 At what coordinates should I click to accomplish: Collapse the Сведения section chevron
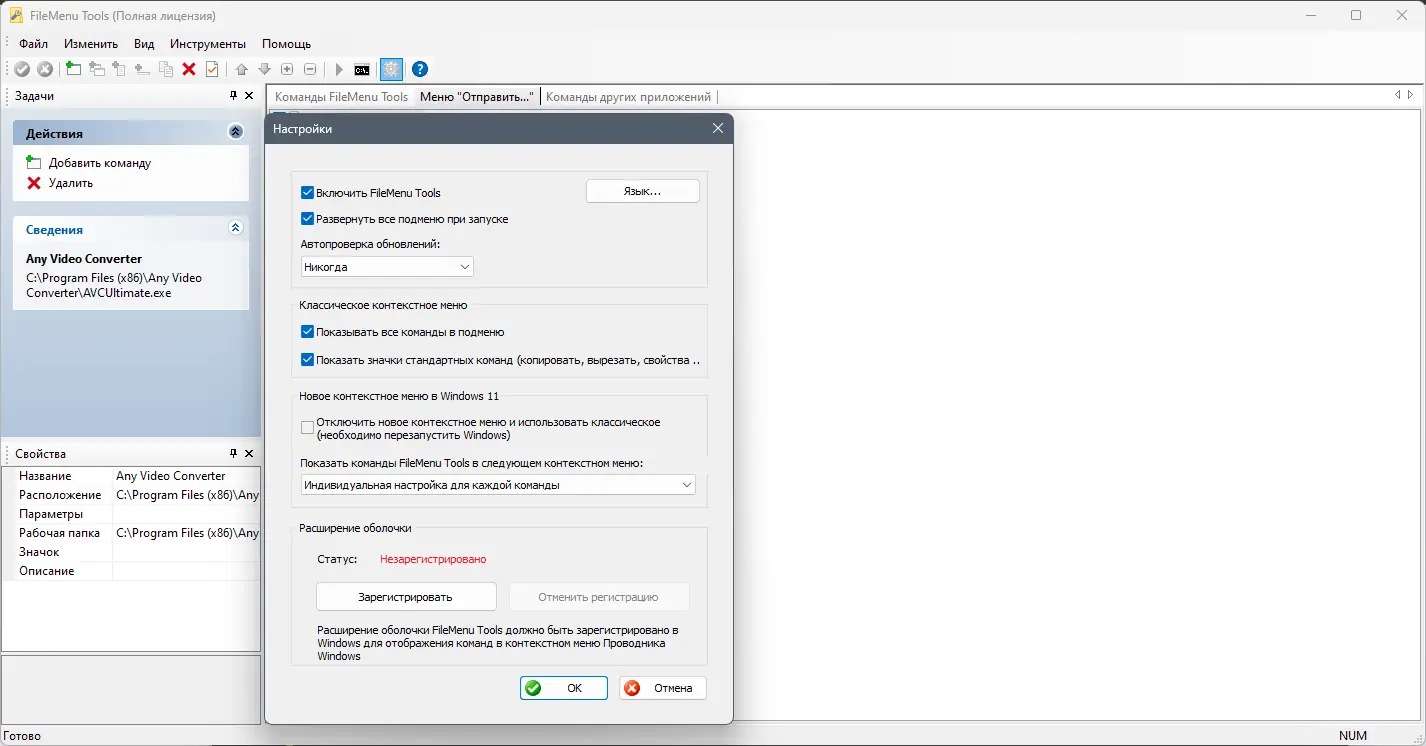(236, 228)
